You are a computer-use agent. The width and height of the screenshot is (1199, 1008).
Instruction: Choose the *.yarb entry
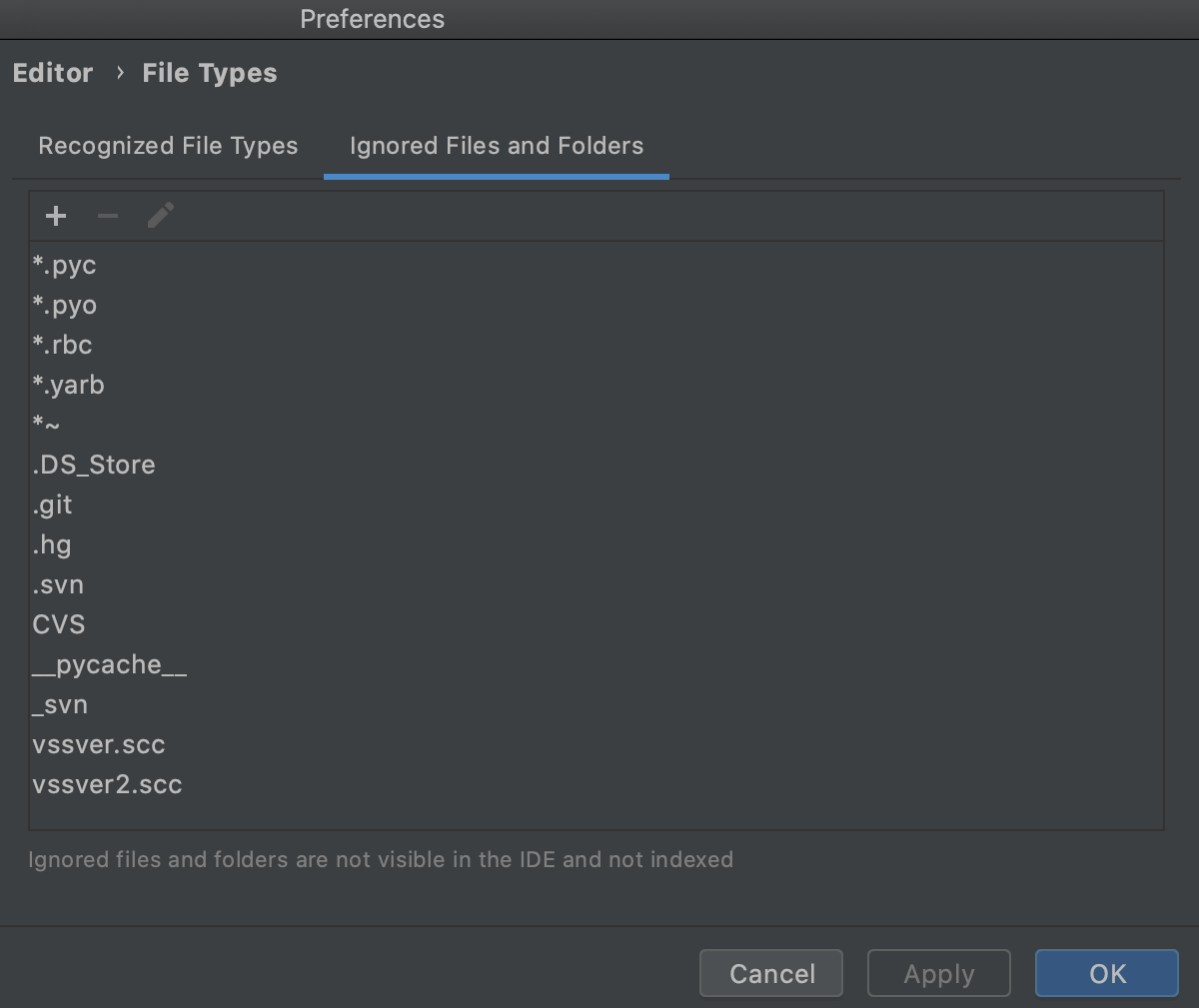[68, 386]
